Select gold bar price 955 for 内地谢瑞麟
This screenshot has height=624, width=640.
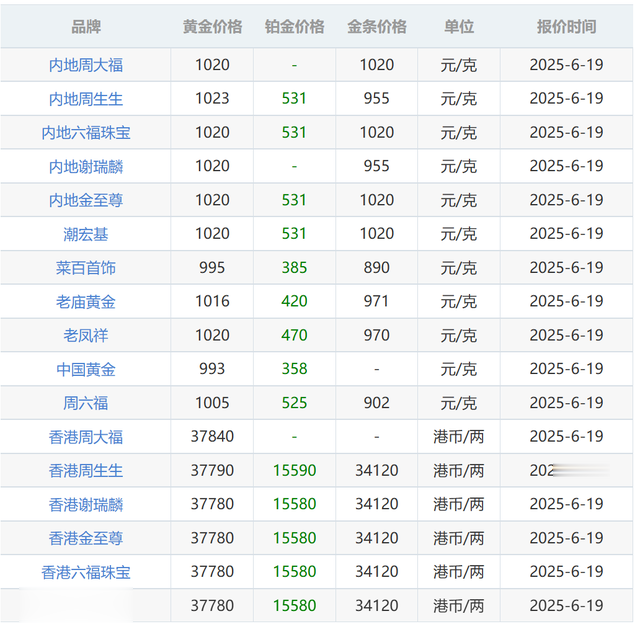[x=377, y=166]
